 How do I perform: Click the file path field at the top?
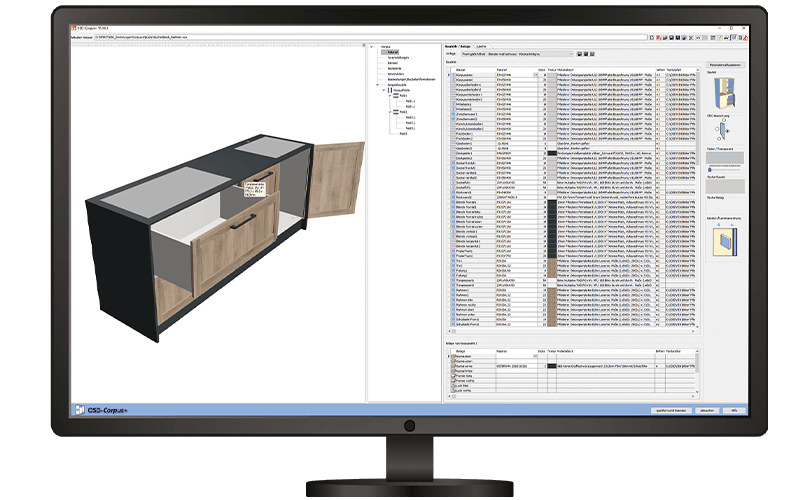370,38
